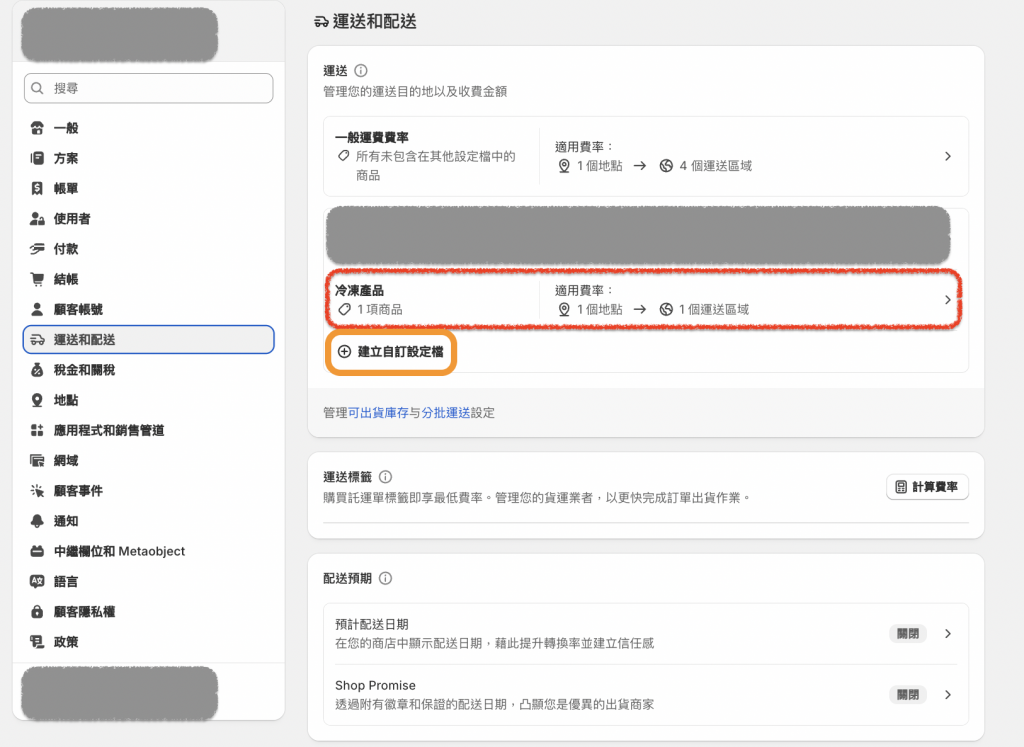
Task: Click the shopping cart icon for 結帳
Action: (38, 279)
